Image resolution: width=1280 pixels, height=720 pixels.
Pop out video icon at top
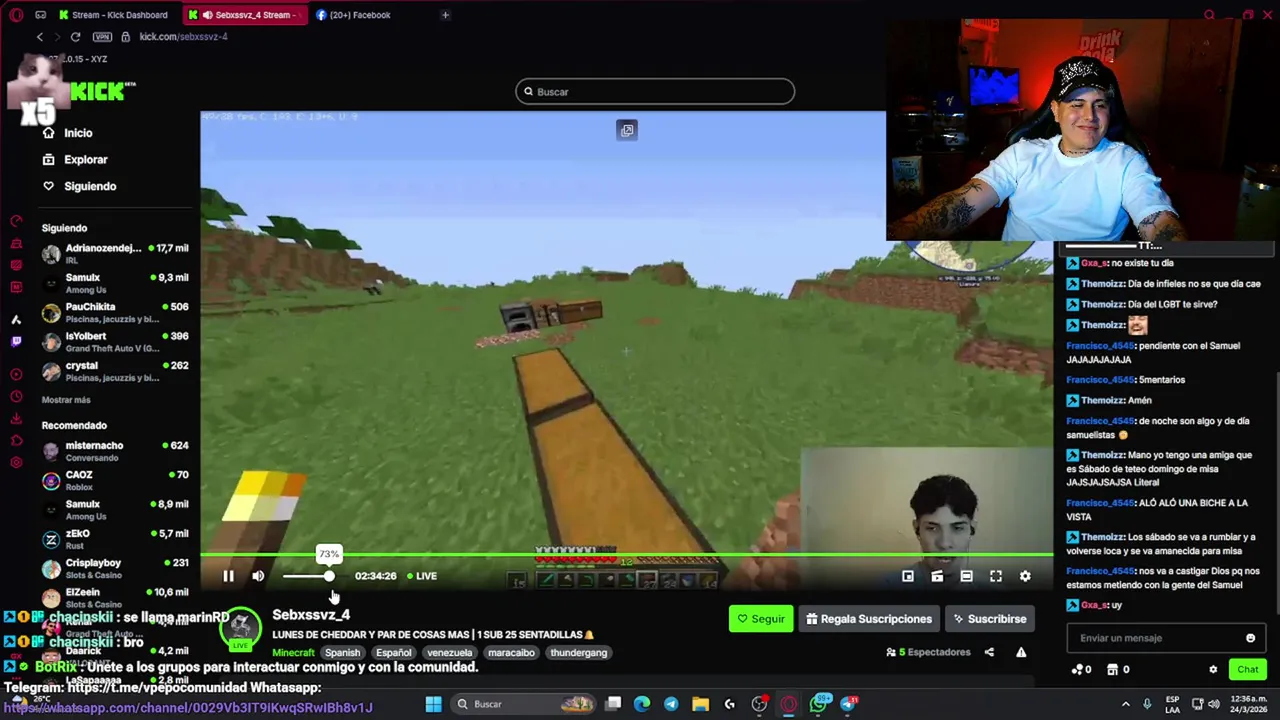[627, 130]
